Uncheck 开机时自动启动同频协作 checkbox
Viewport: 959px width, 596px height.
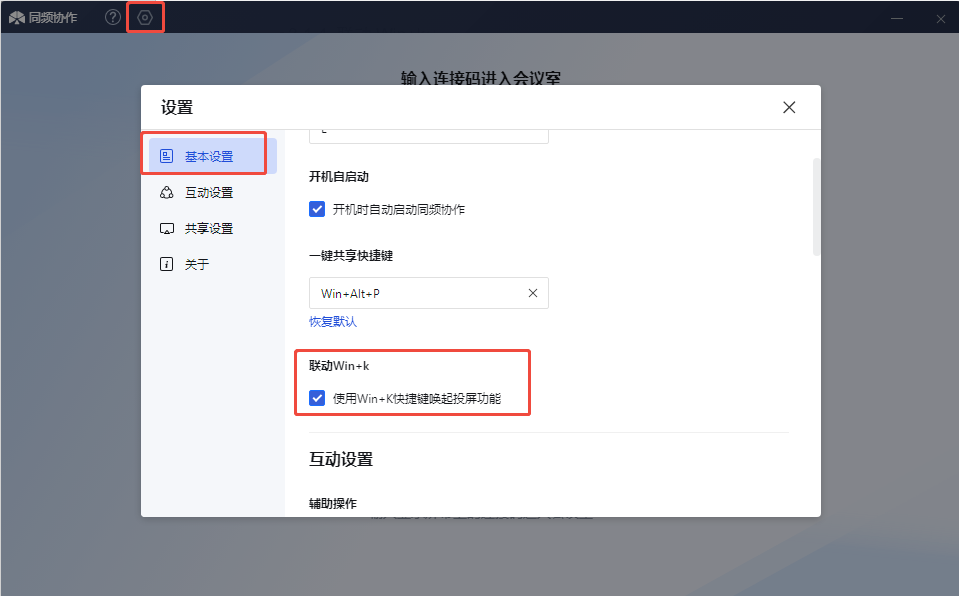click(317, 209)
